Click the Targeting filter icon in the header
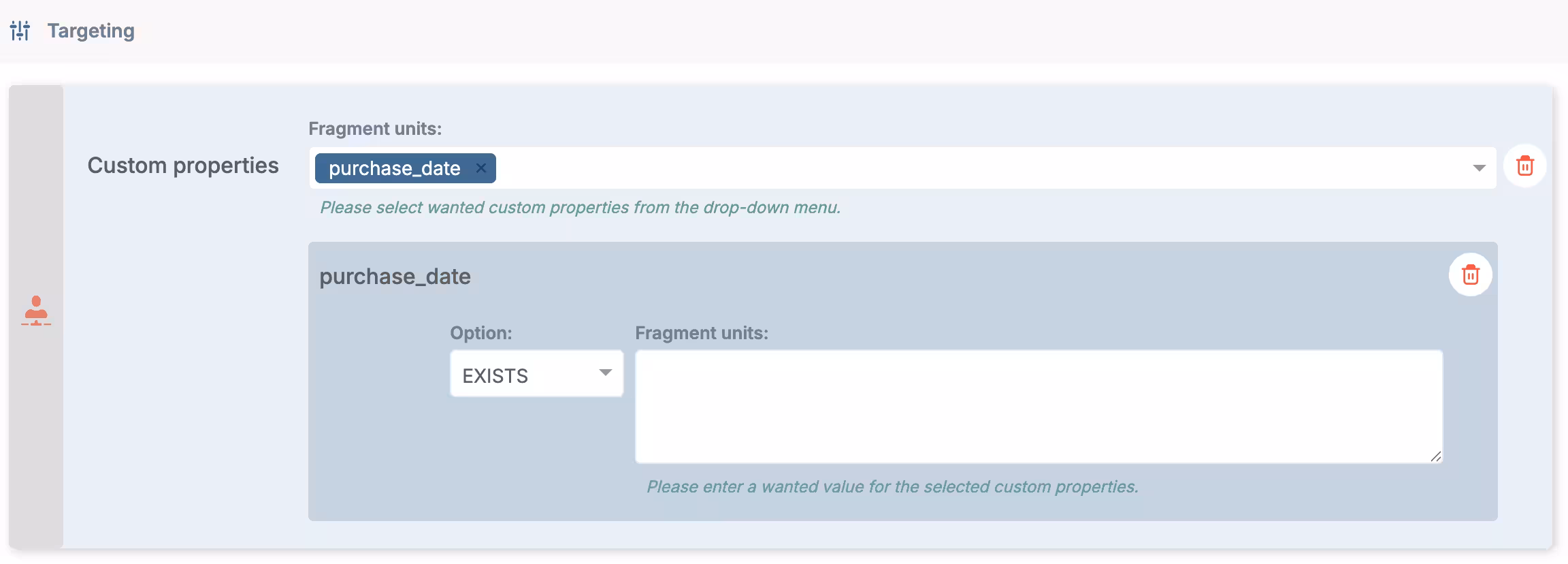The image size is (1568, 564). [20, 30]
